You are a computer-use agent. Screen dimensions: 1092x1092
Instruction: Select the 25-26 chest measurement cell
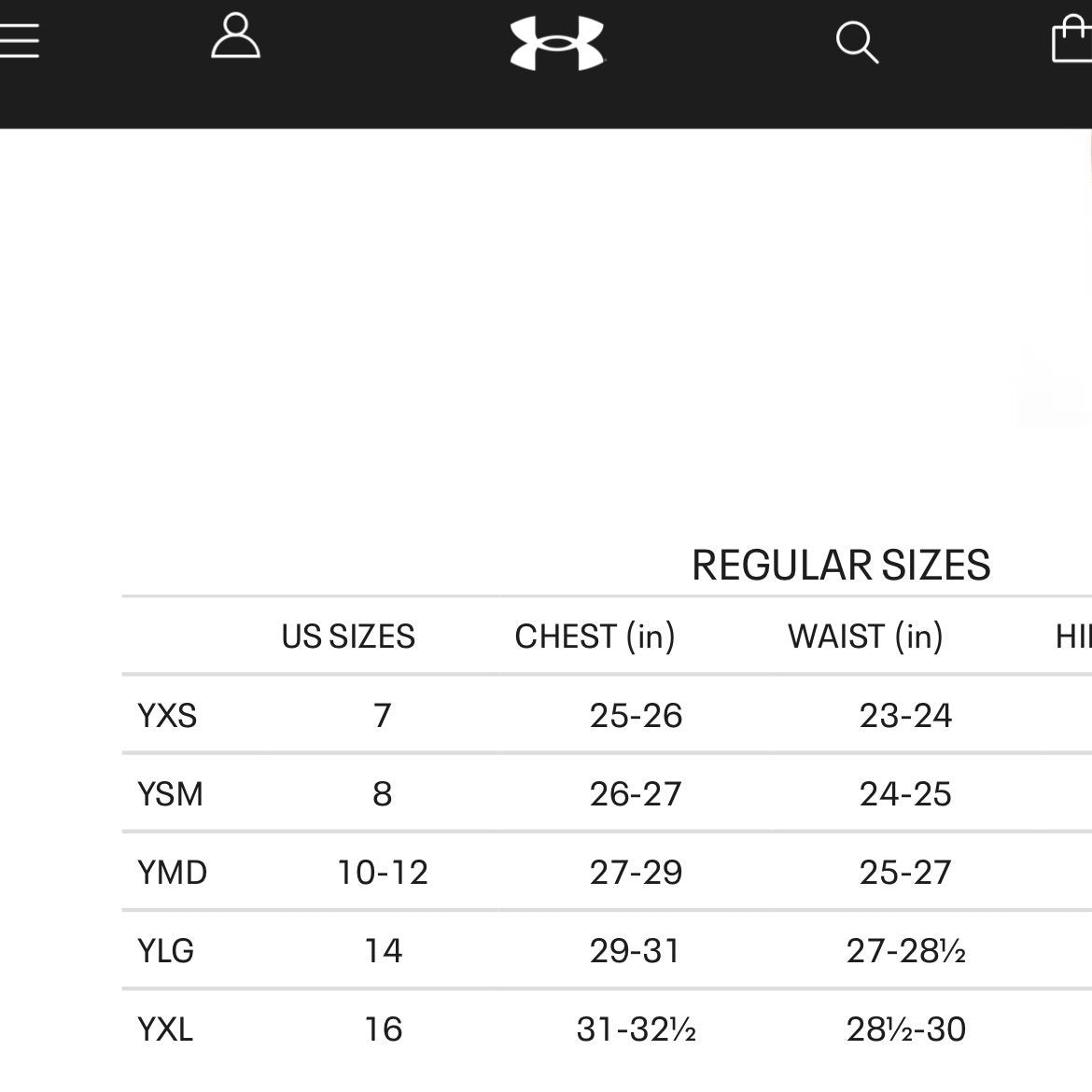click(636, 716)
